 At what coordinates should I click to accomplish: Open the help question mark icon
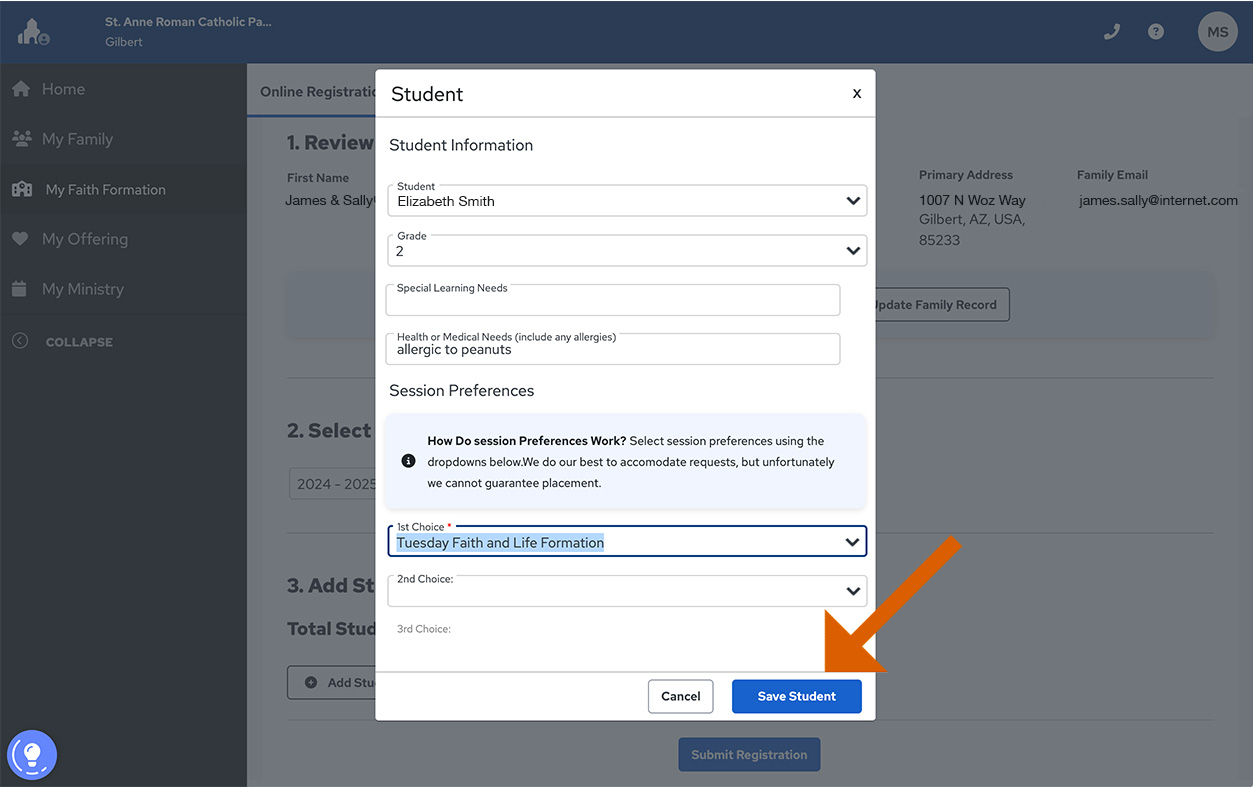1155,31
